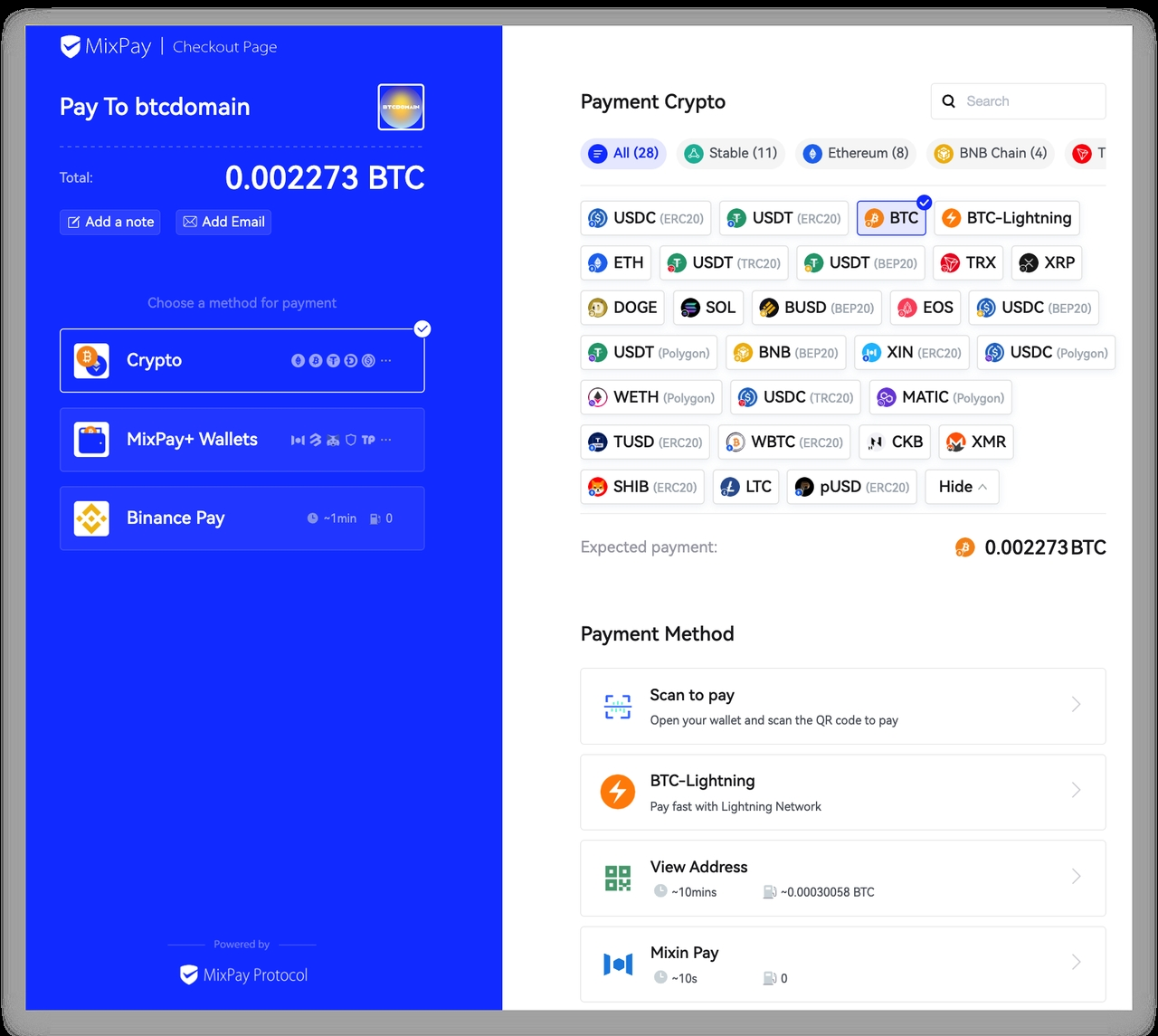Image resolution: width=1158 pixels, height=1036 pixels.
Task: Click the USDC (TRC20) coin icon
Action: coord(747,398)
